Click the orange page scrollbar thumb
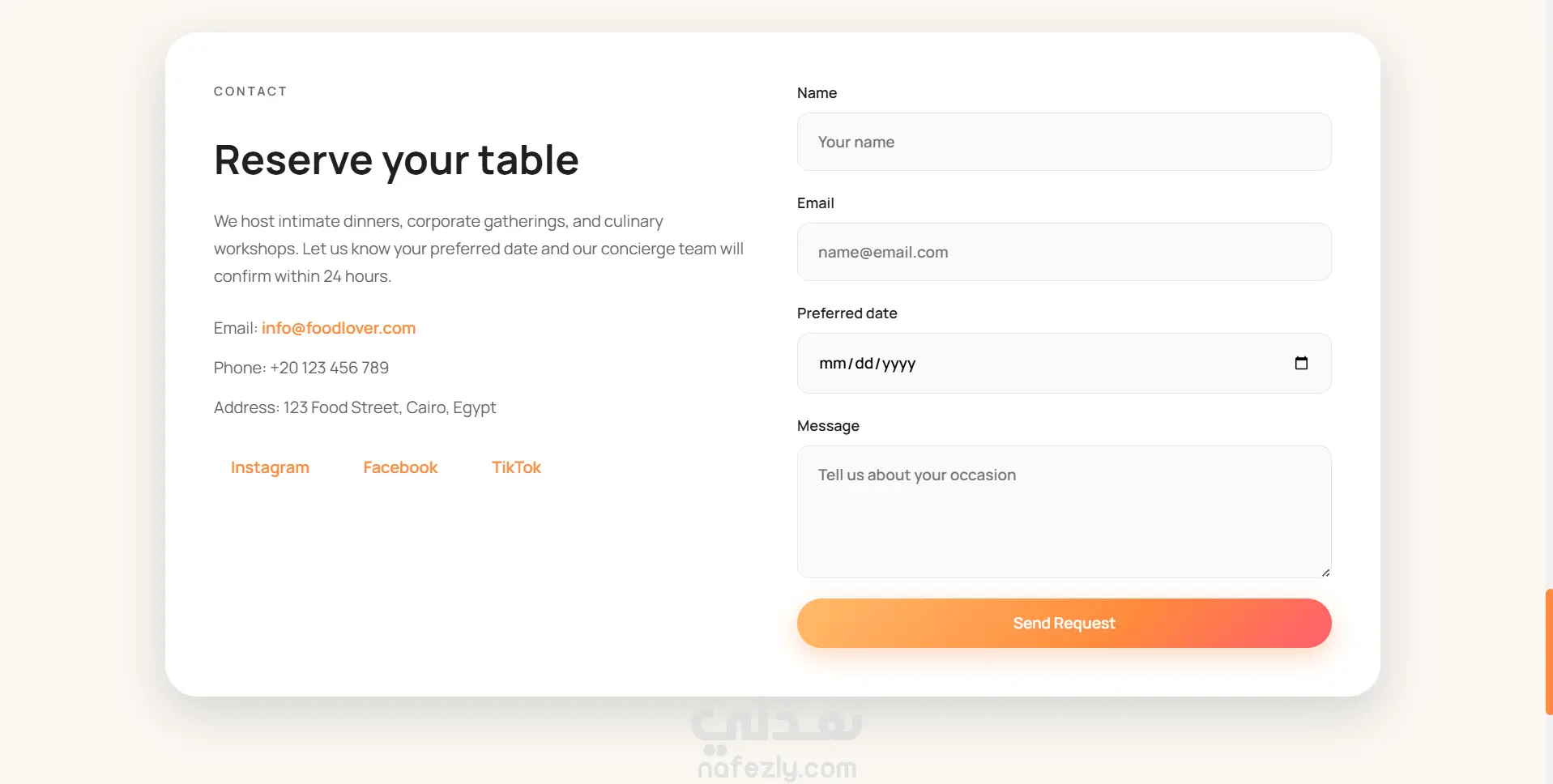The width and height of the screenshot is (1553, 784). coord(1548,652)
